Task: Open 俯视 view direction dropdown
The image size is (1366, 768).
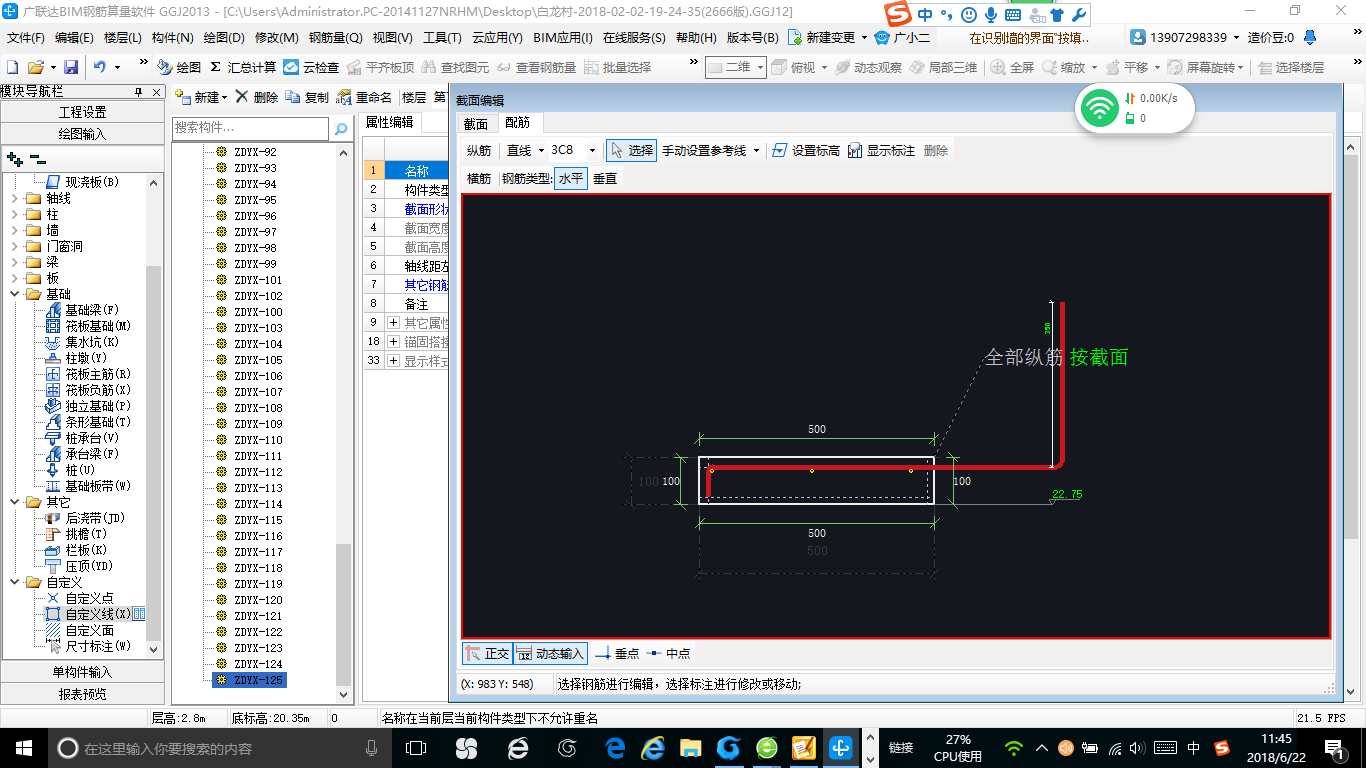Action: pyautogui.click(x=824, y=67)
